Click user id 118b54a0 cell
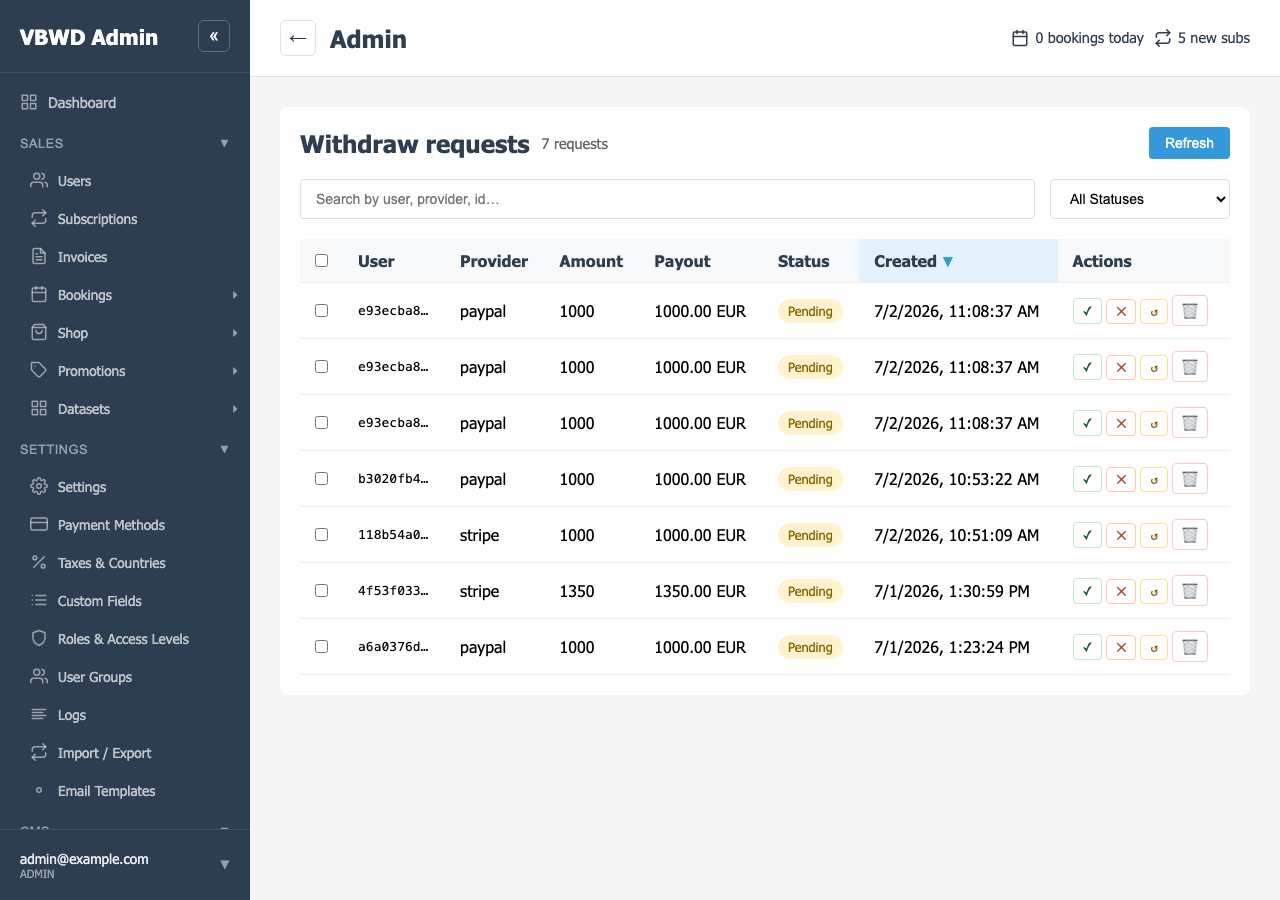Viewport: 1280px width, 900px height. tap(393, 535)
